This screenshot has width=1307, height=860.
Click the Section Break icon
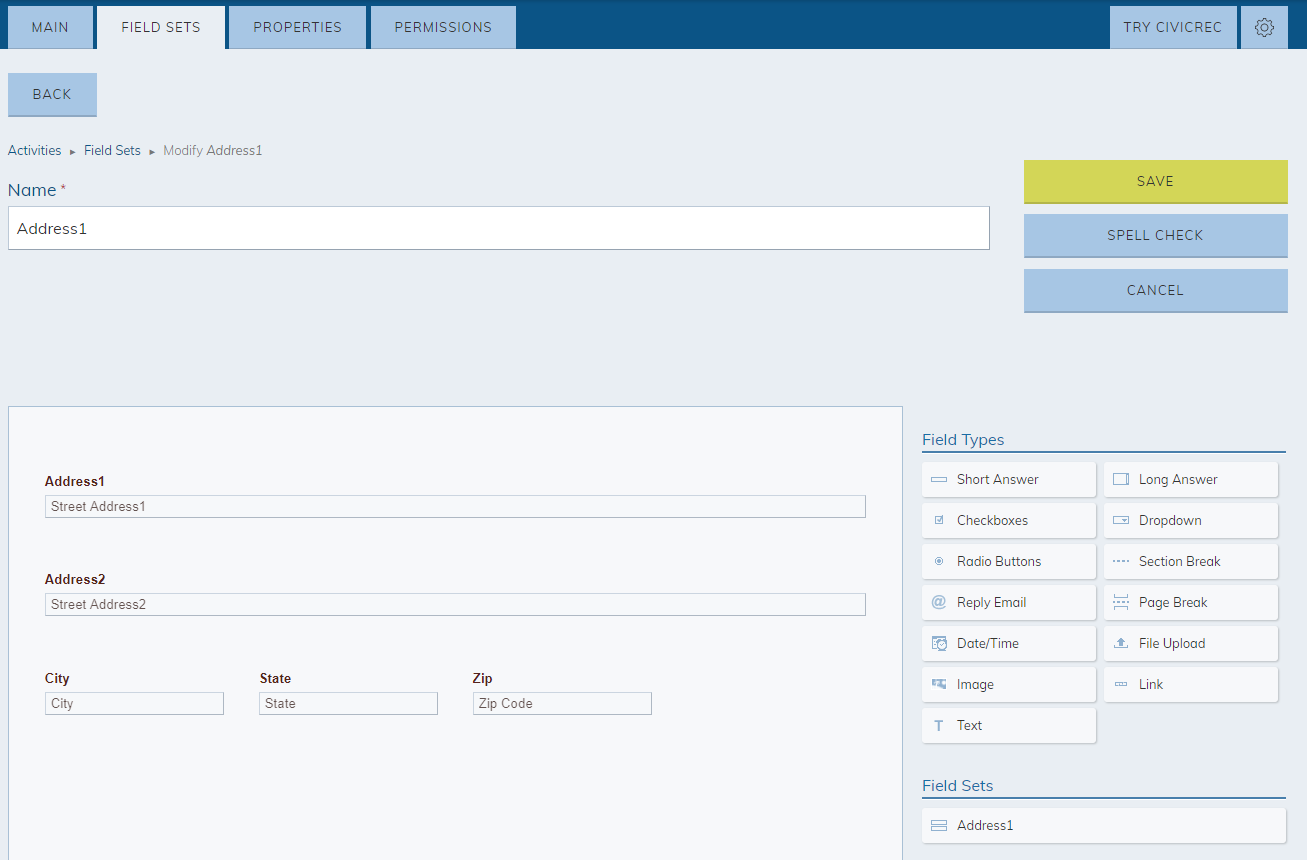1121,562
